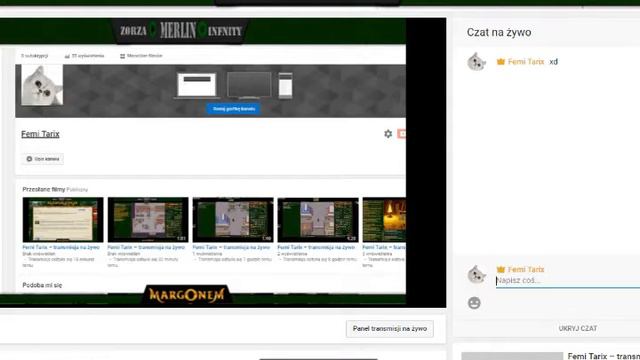Open the fourth uploaded video thumbnail
The width and height of the screenshot is (640, 360).
(318, 220)
